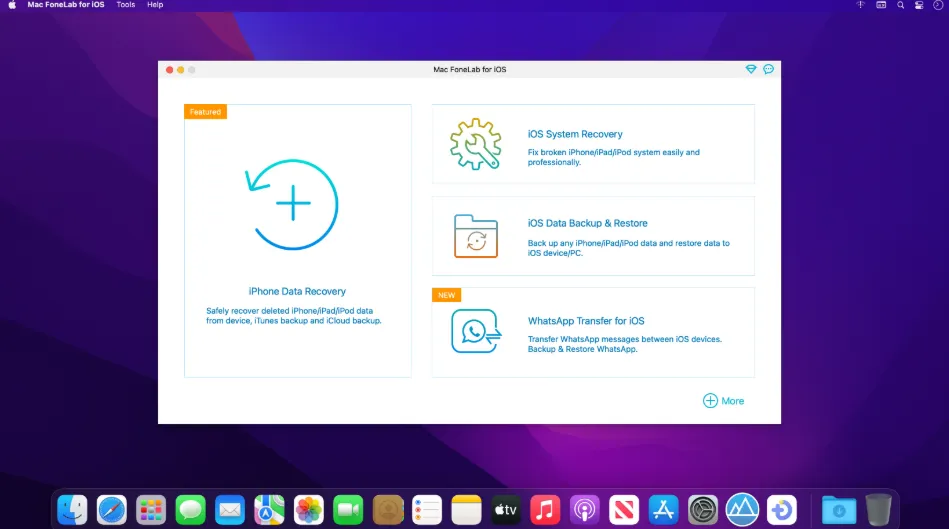The width and height of the screenshot is (949, 529).
Task: Select WhatsApp Transfer for iOS title
Action: (x=586, y=321)
